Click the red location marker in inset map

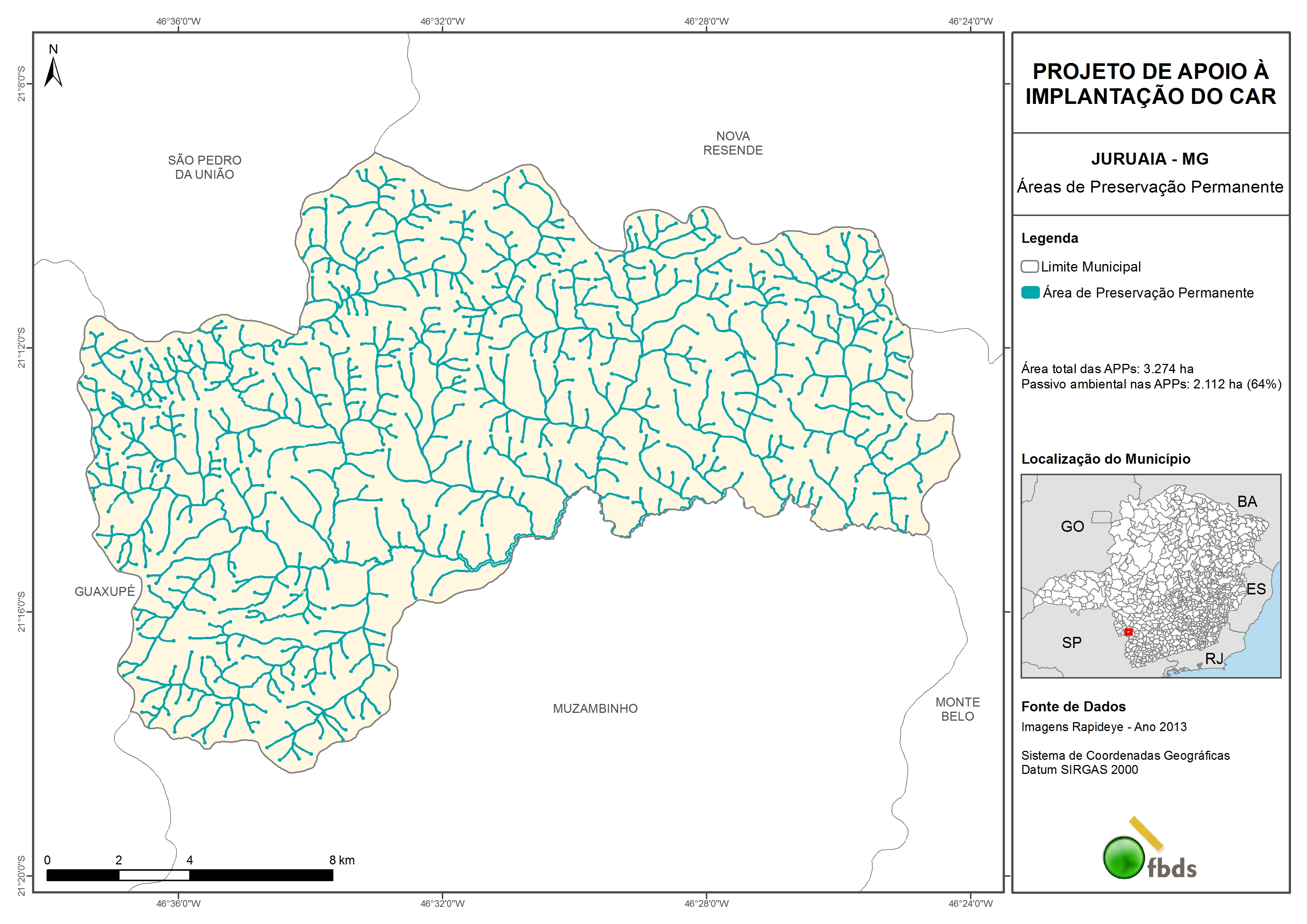point(1128,632)
